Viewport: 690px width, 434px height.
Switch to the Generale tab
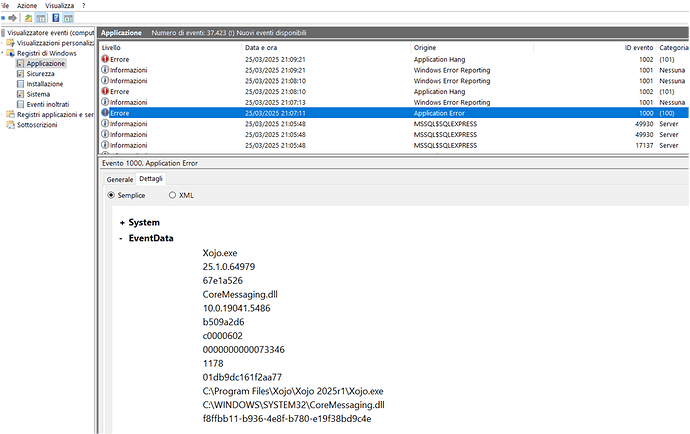click(120, 178)
